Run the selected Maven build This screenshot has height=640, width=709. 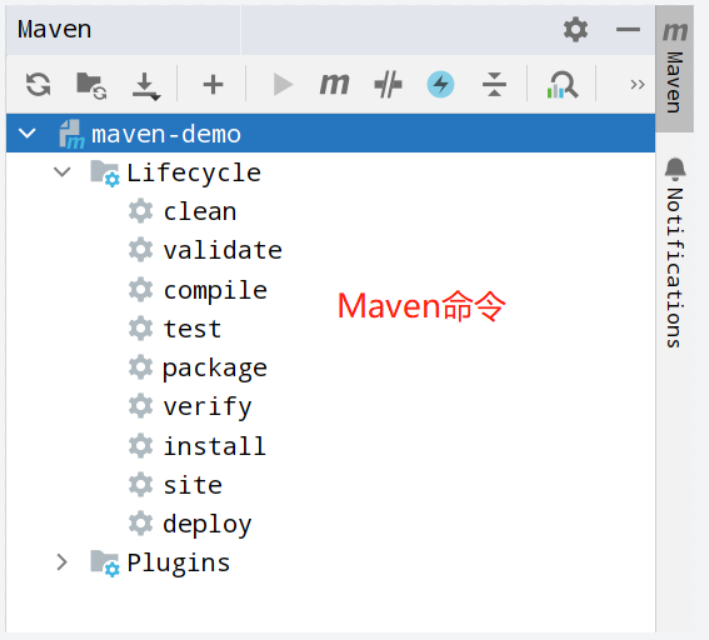(x=283, y=85)
